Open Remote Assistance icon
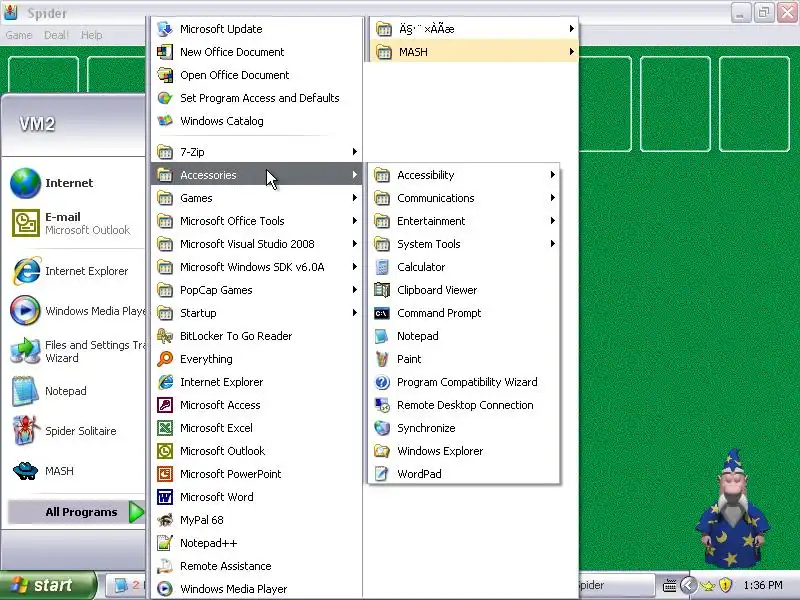800x600 pixels. tap(165, 566)
